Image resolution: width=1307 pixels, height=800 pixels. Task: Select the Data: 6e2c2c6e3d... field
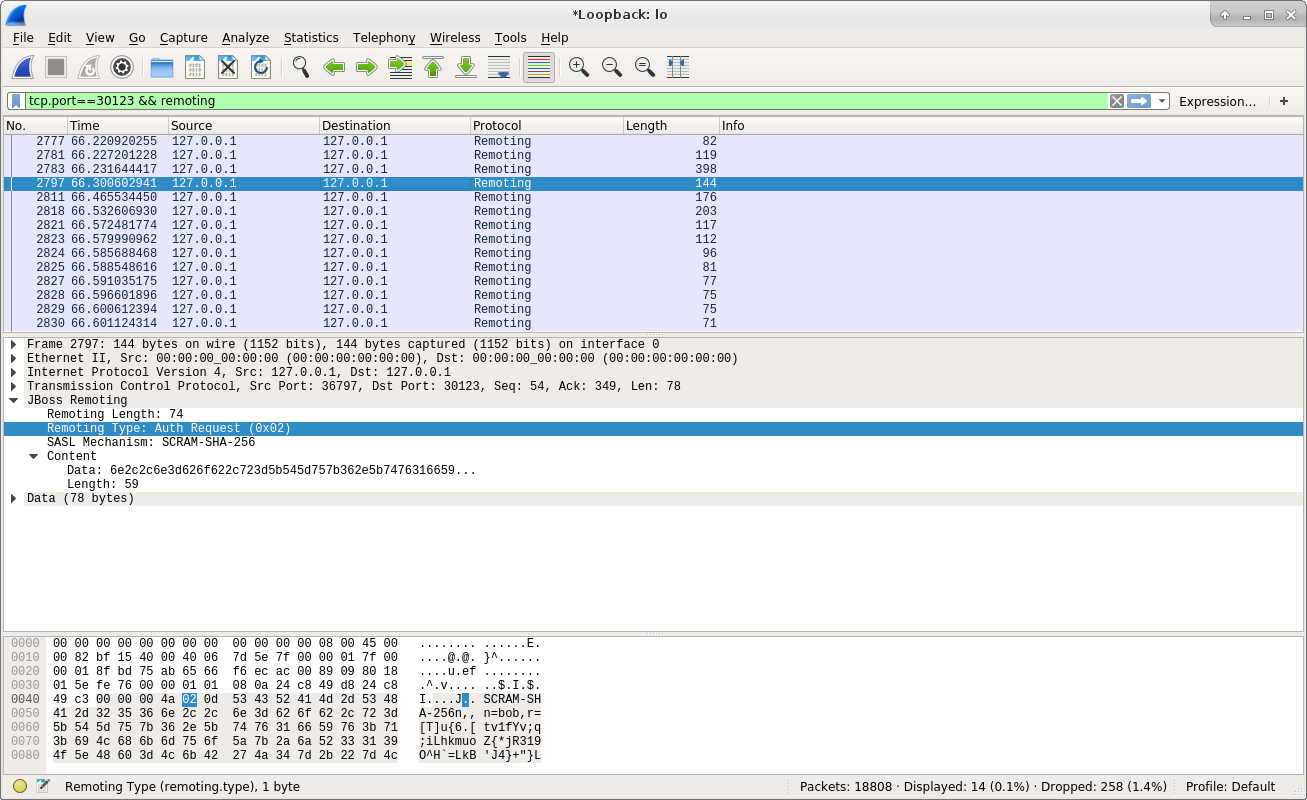point(271,470)
